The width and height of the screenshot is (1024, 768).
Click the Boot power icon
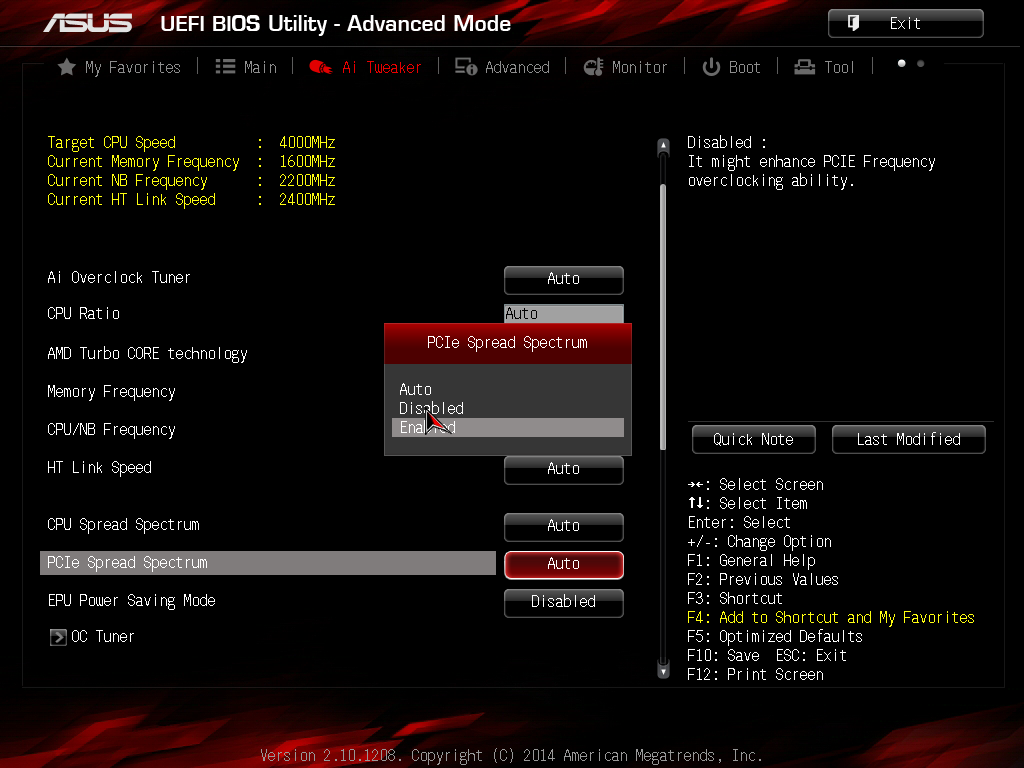711,67
